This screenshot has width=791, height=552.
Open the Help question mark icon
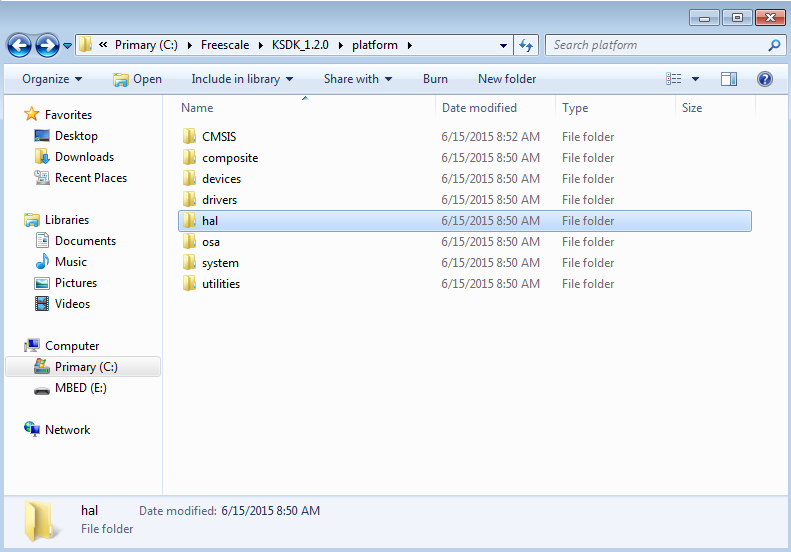coord(765,79)
